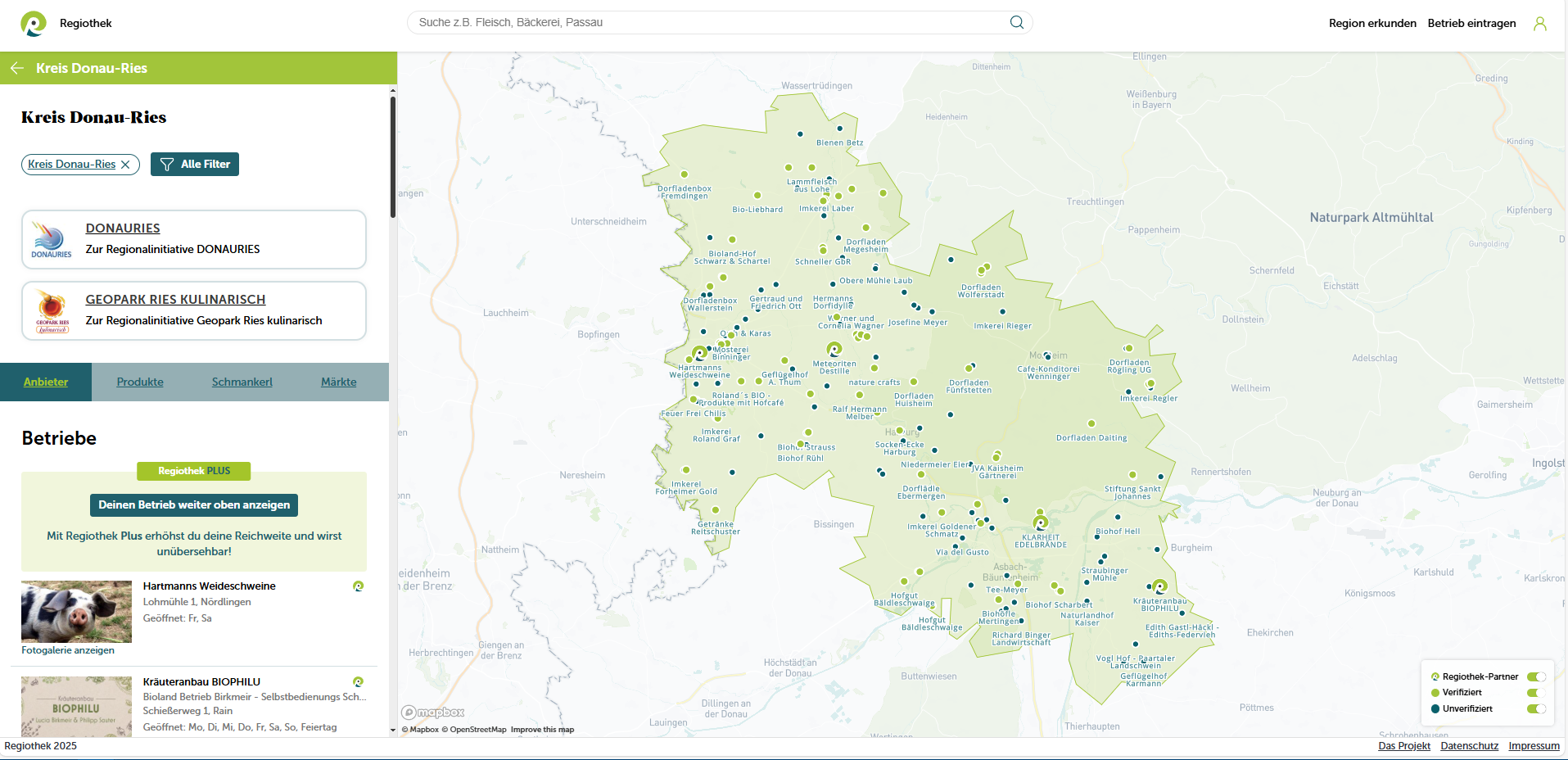Switch to the Märkte tab
This screenshot has width=1568, height=760.
tap(339, 382)
